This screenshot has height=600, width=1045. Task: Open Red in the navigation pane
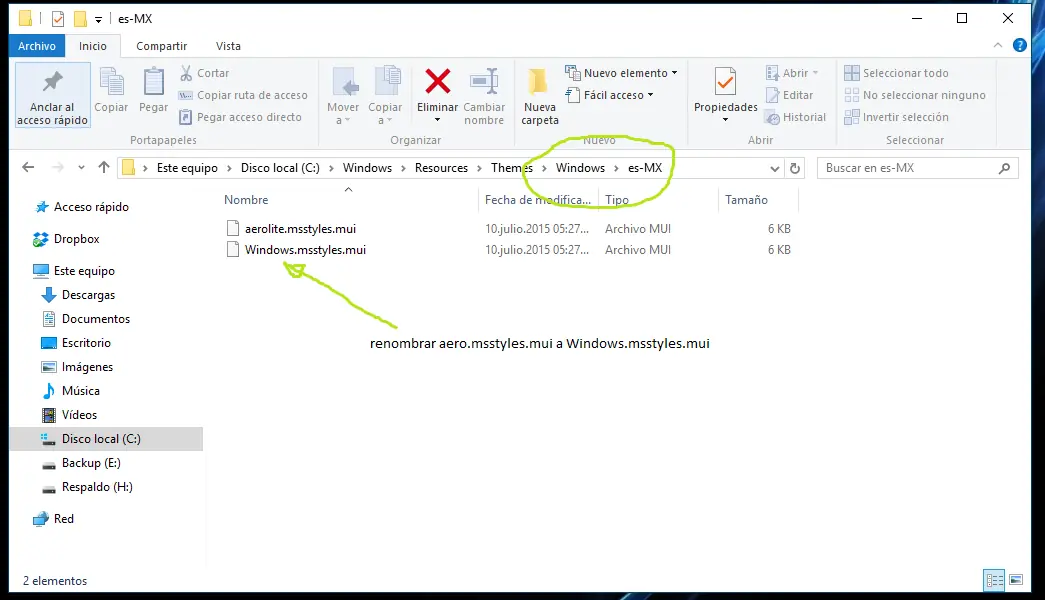(x=54, y=519)
